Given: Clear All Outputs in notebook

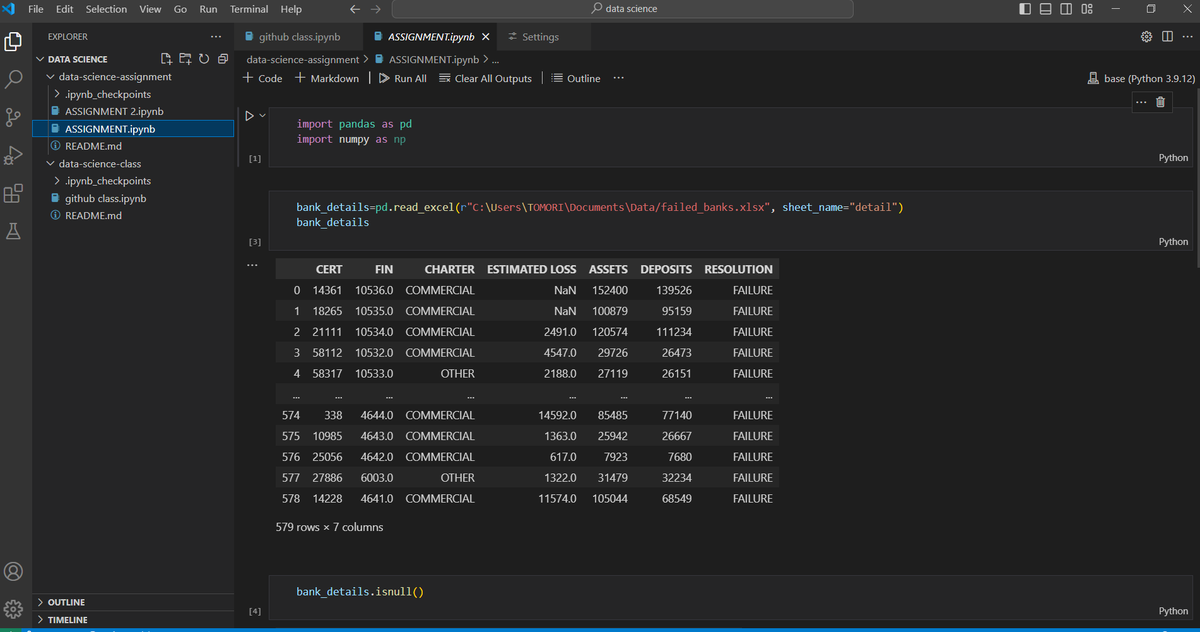Looking at the screenshot, I should 484,78.
